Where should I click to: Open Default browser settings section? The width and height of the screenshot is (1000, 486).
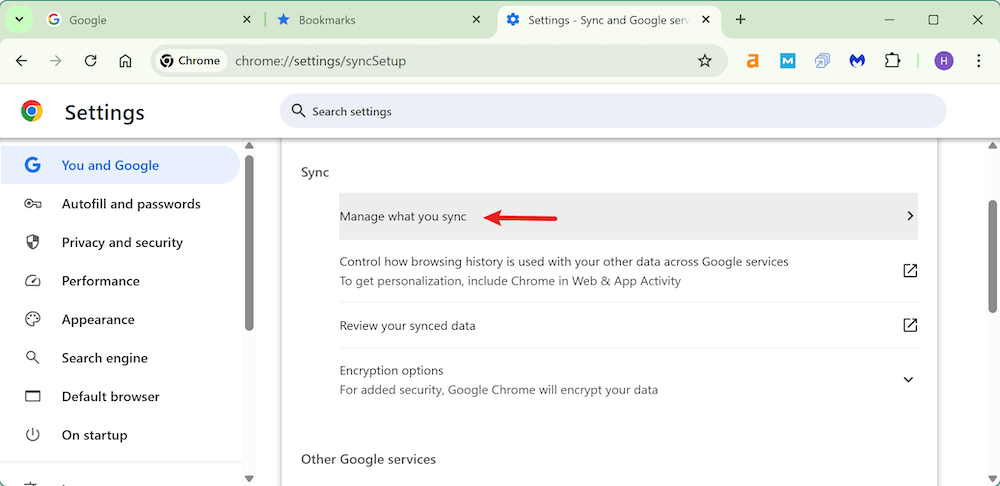click(x=120, y=397)
